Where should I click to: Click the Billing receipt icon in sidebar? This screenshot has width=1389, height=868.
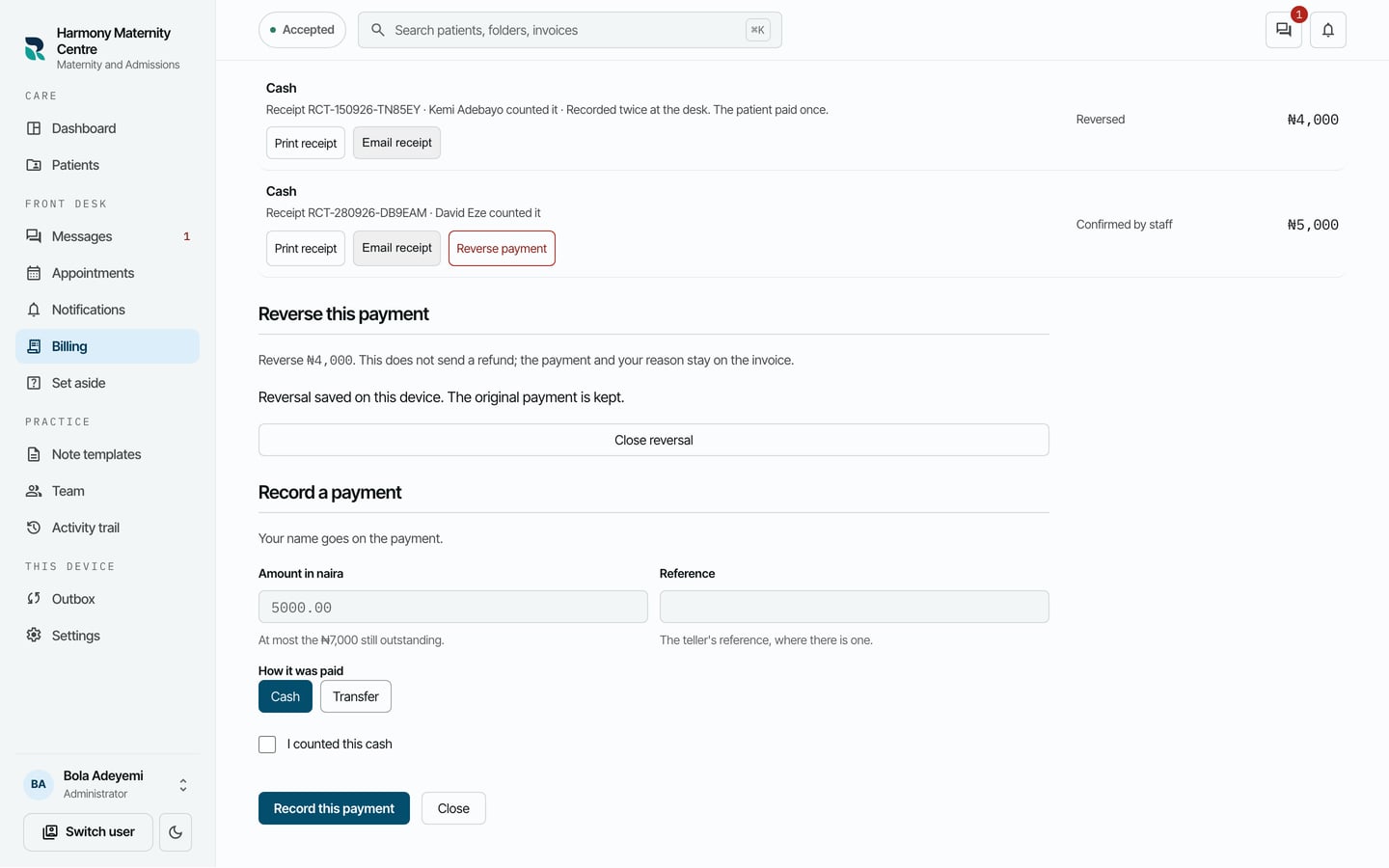pyautogui.click(x=34, y=346)
